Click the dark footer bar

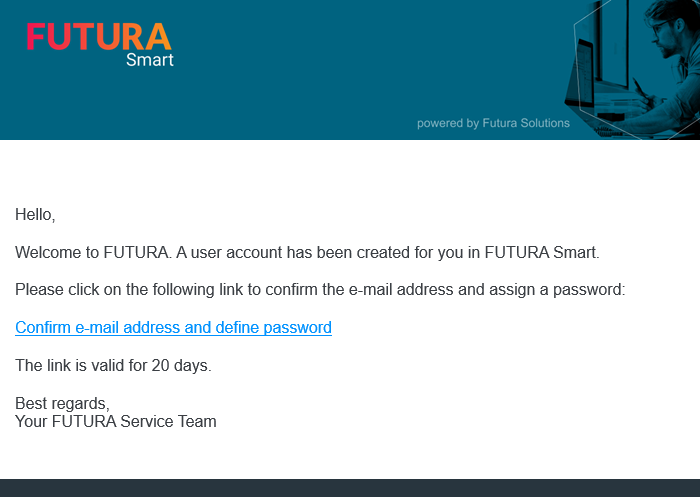point(350,488)
